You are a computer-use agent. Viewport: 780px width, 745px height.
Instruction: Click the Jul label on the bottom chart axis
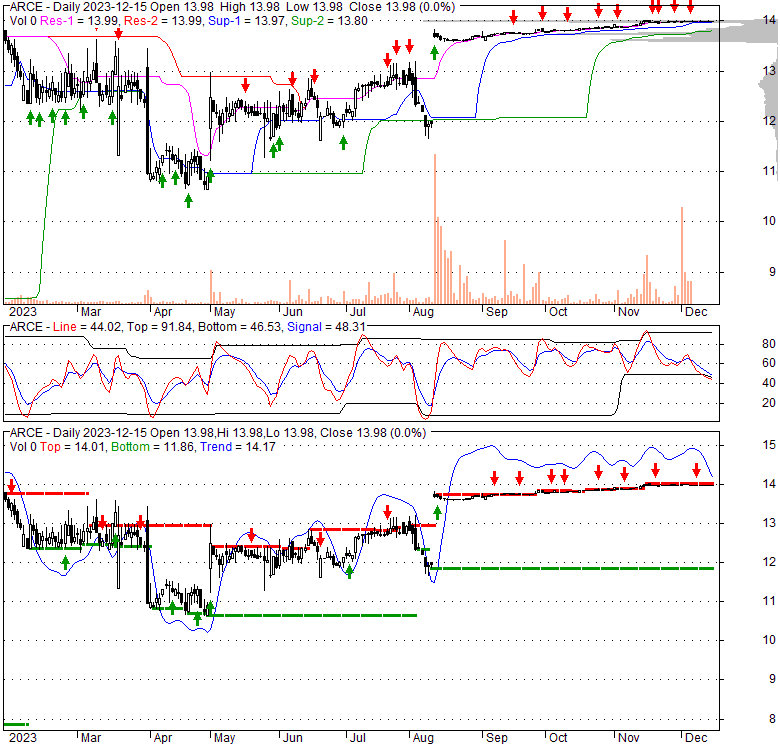(x=358, y=738)
